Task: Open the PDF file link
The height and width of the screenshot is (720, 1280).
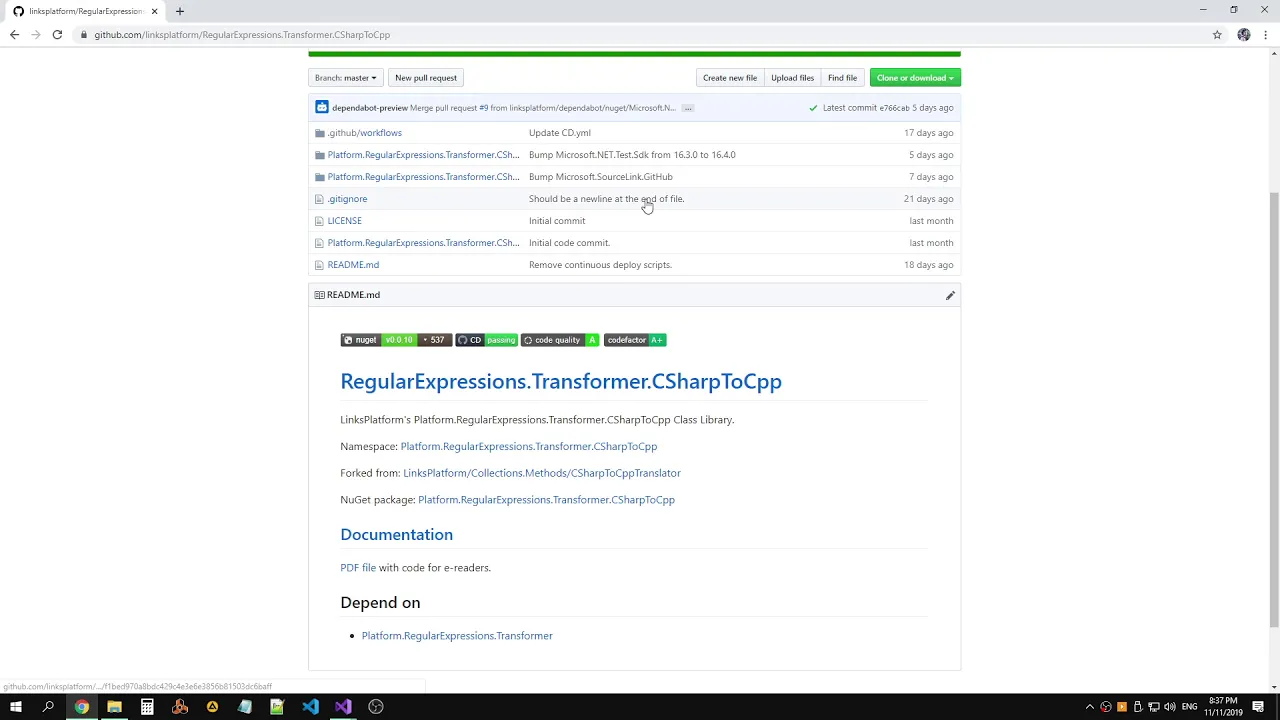Action: (x=358, y=568)
